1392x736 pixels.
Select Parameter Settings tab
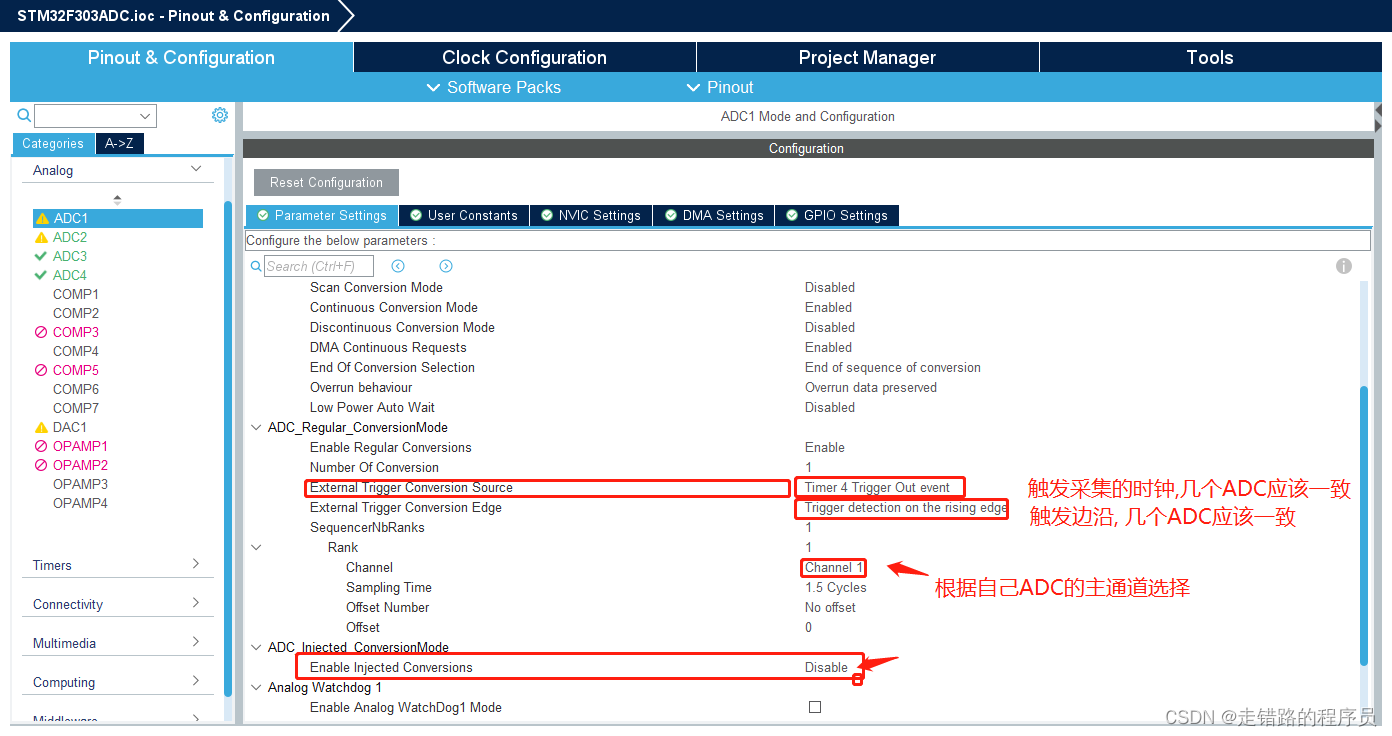coord(322,215)
